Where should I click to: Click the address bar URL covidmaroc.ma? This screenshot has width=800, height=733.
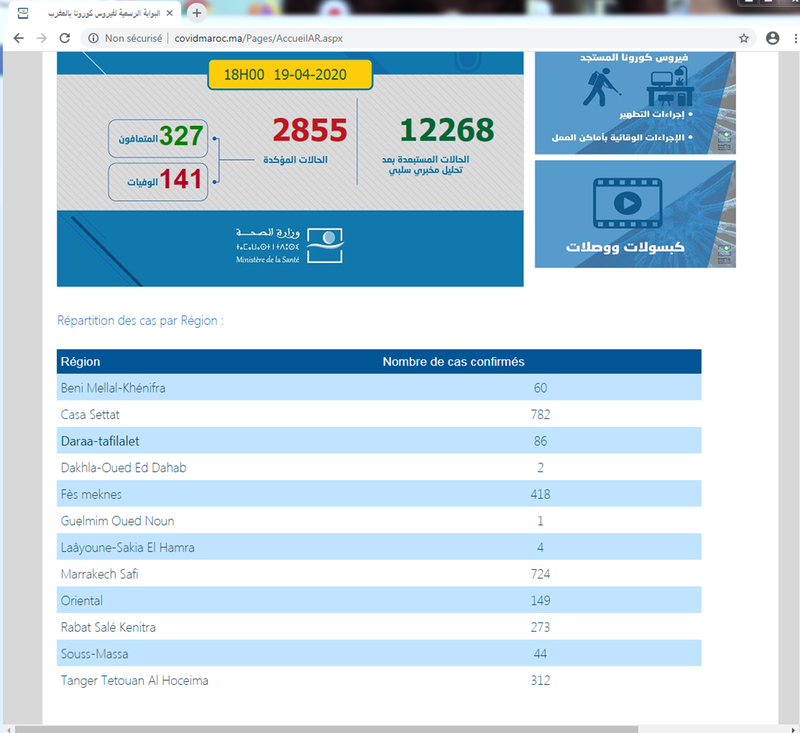click(x=256, y=38)
